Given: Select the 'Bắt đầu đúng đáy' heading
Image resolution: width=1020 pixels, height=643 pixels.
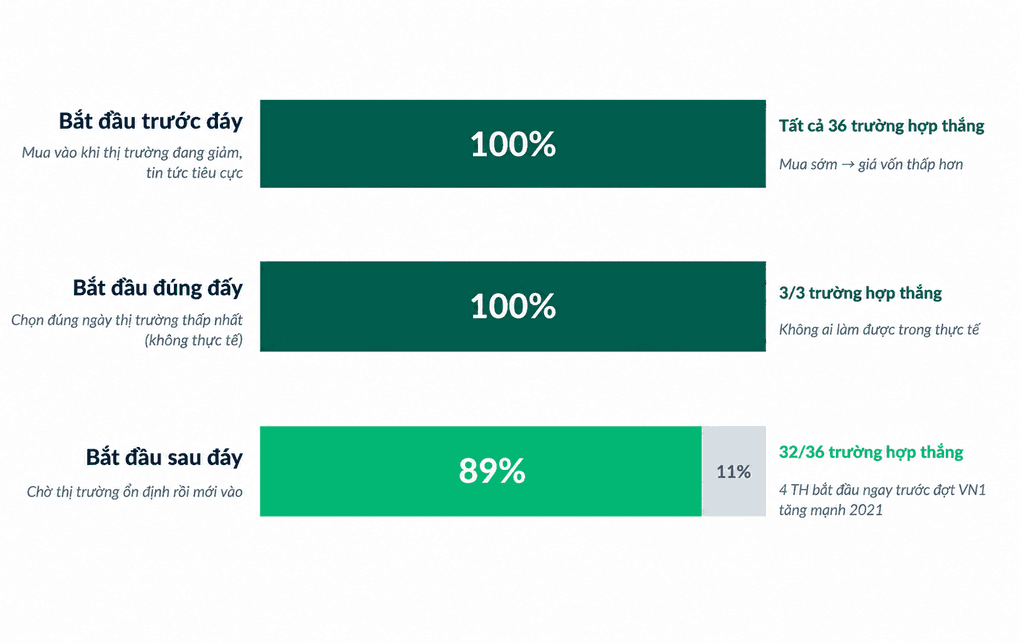Looking at the screenshot, I should (157, 288).
